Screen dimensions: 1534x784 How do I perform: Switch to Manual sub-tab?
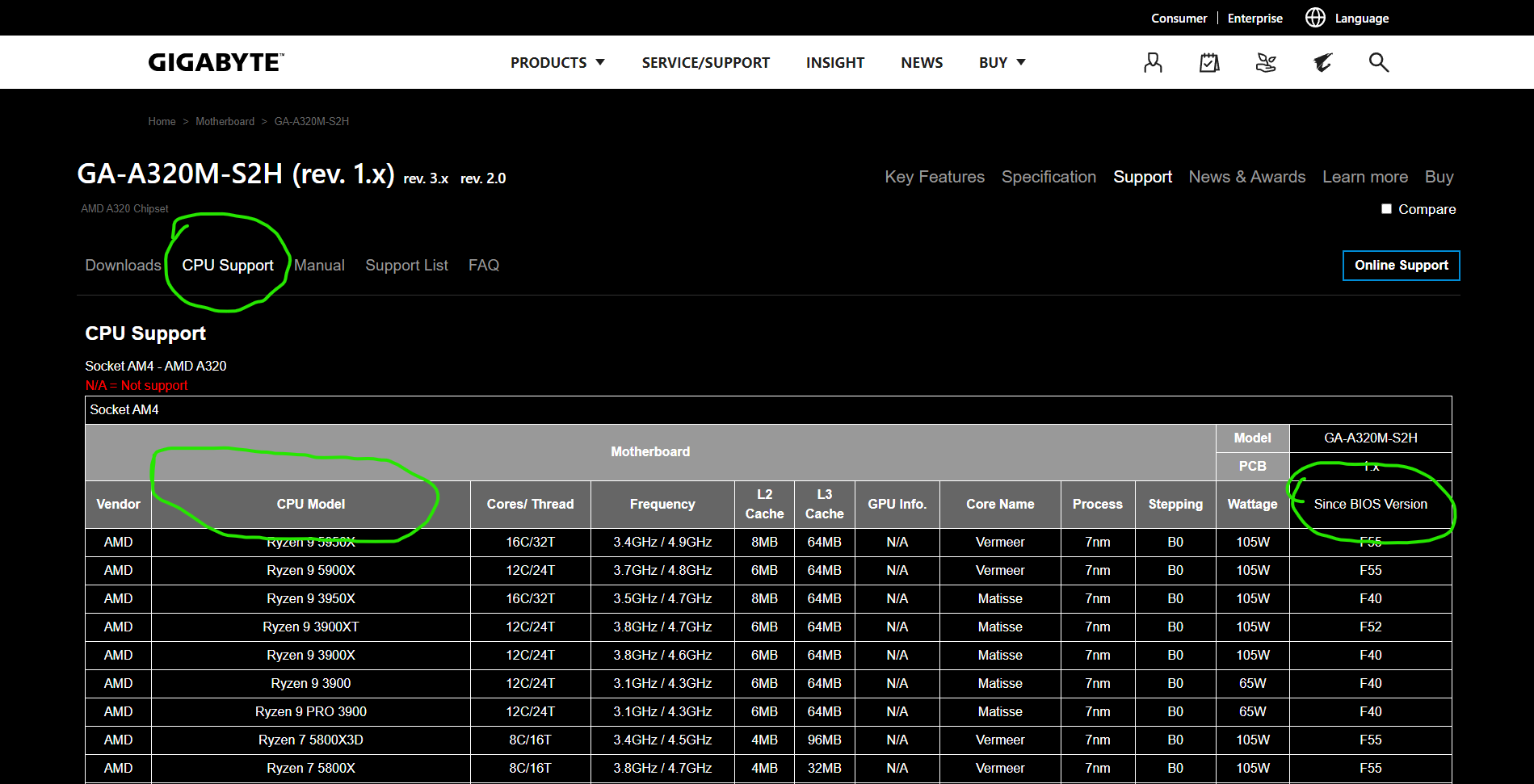[x=319, y=265]
